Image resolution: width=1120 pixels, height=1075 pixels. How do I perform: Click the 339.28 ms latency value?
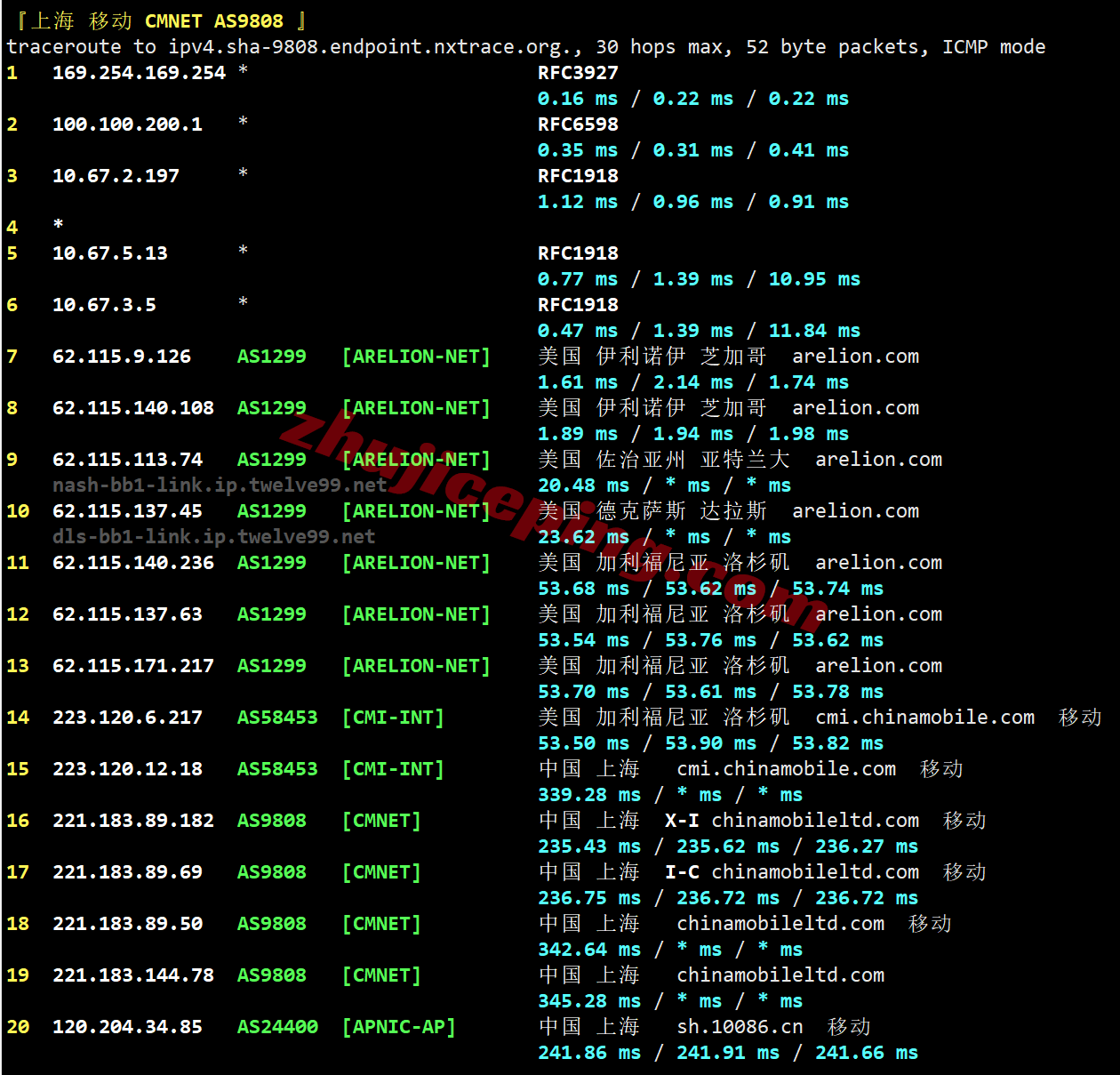coord(589,795)
